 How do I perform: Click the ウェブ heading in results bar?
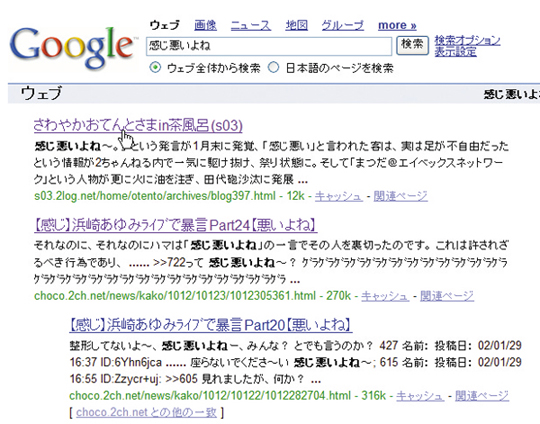(41, 93)
